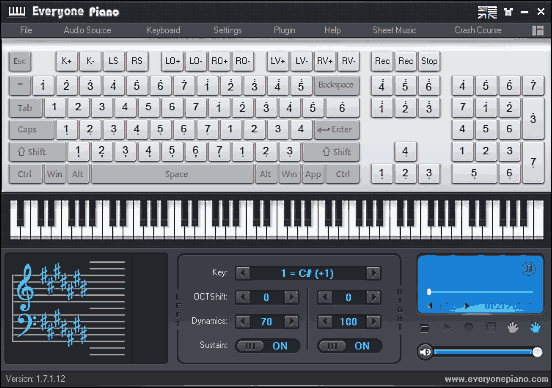The height and width of the screenshot is (388, 552).
Task: Click the RS key button
Action: tap(137, 61)
